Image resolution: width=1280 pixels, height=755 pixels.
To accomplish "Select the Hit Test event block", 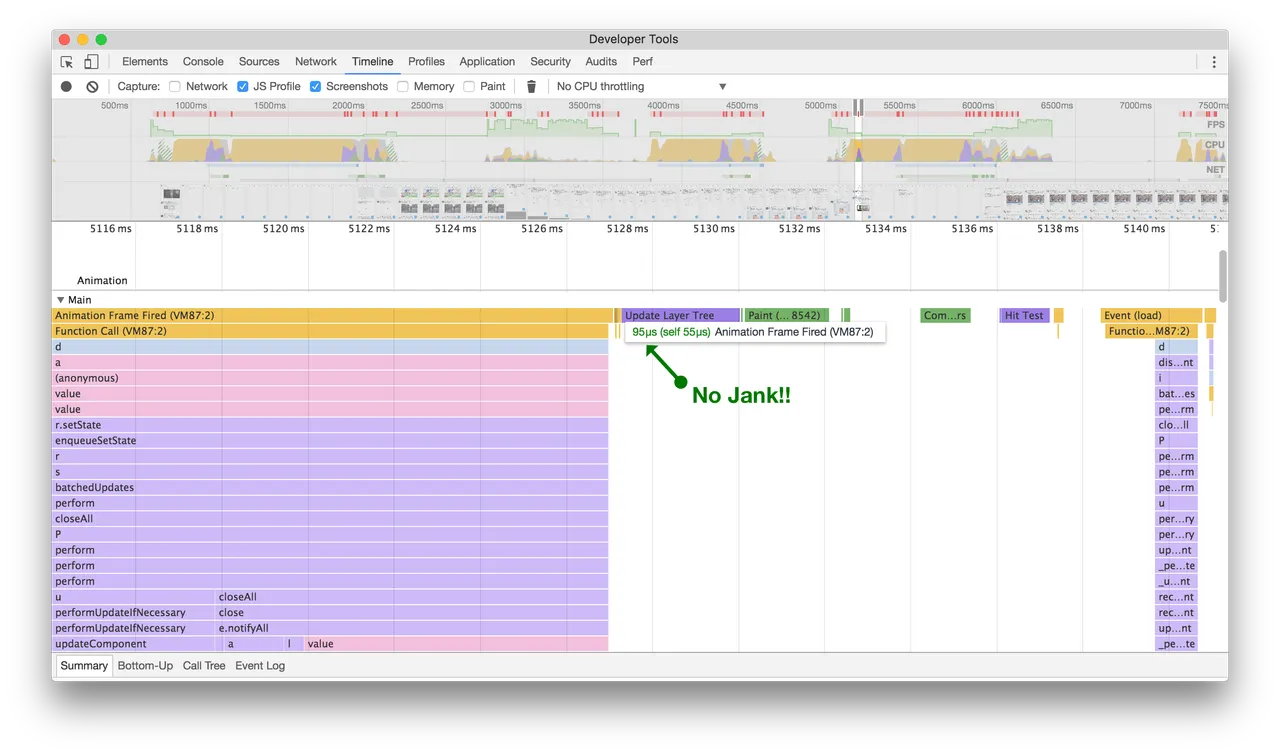I will click(1023, 315).
